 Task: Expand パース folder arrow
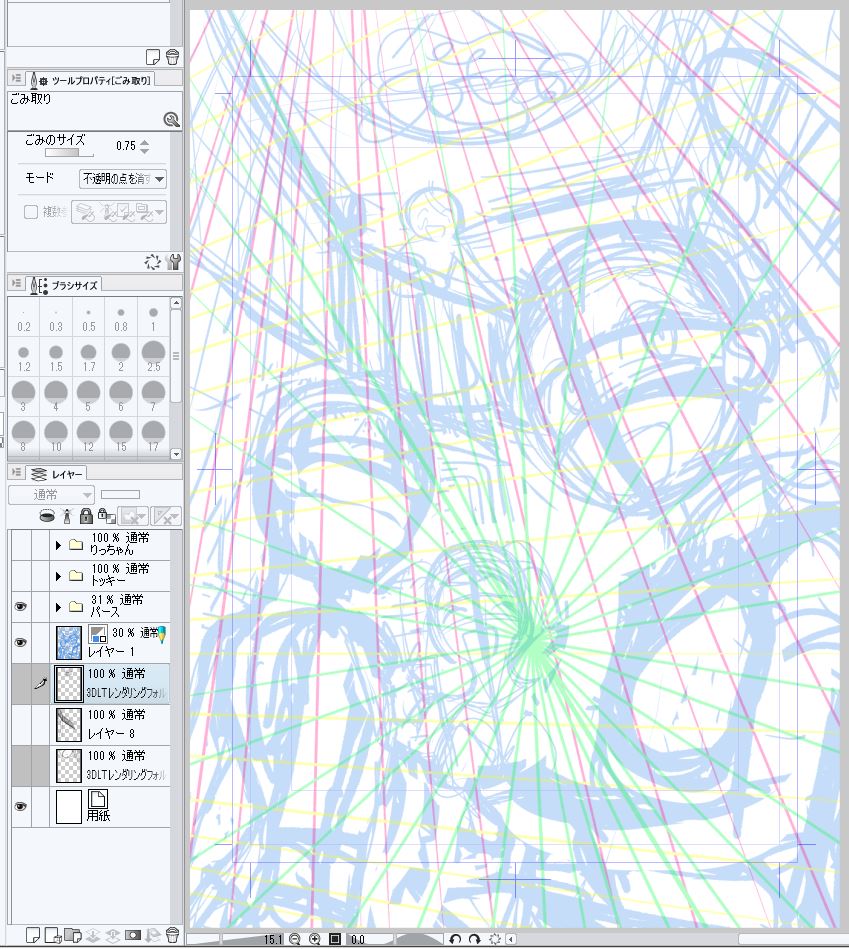click(x=58, y=606)
